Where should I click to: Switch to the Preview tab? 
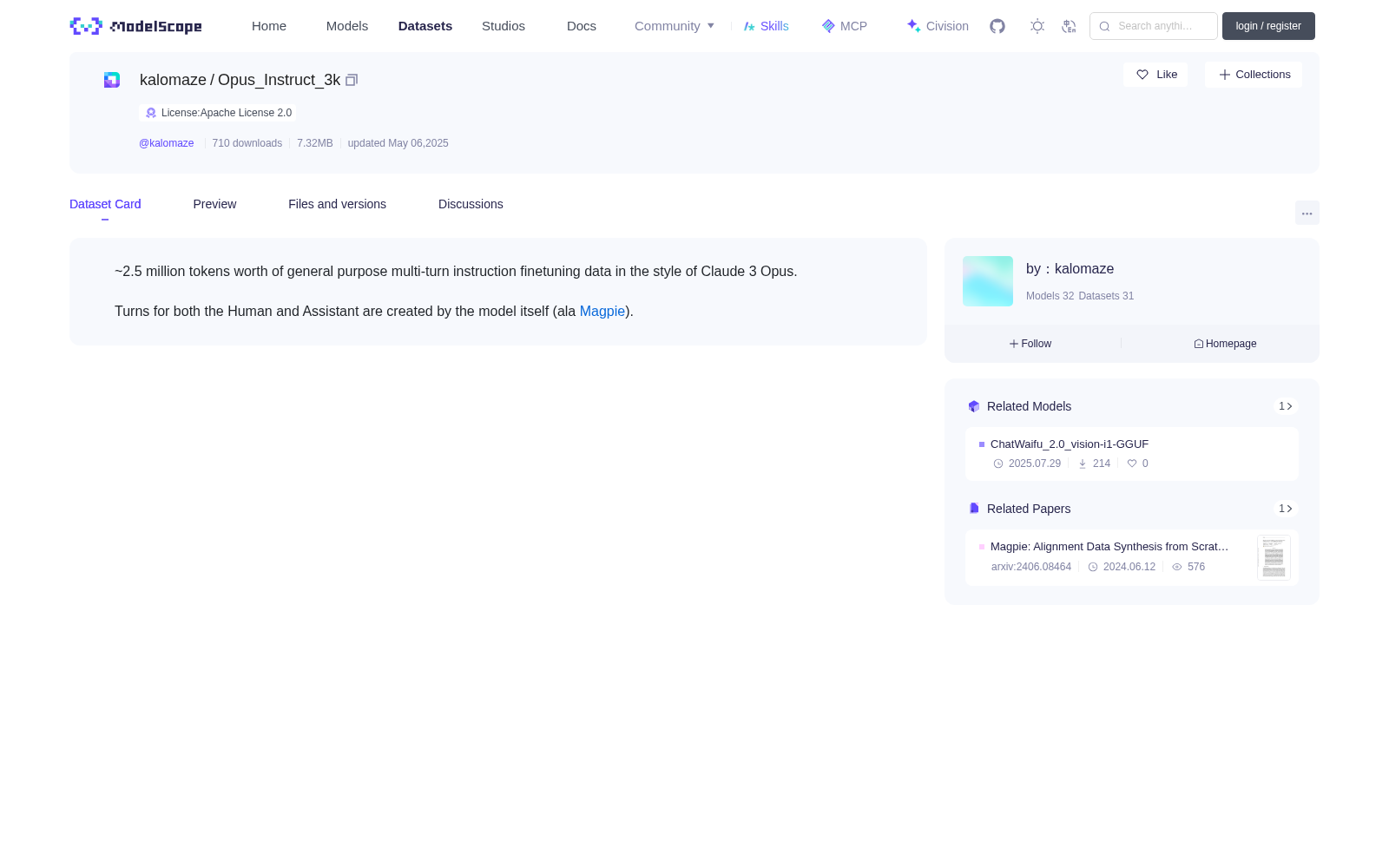[214, 204]
